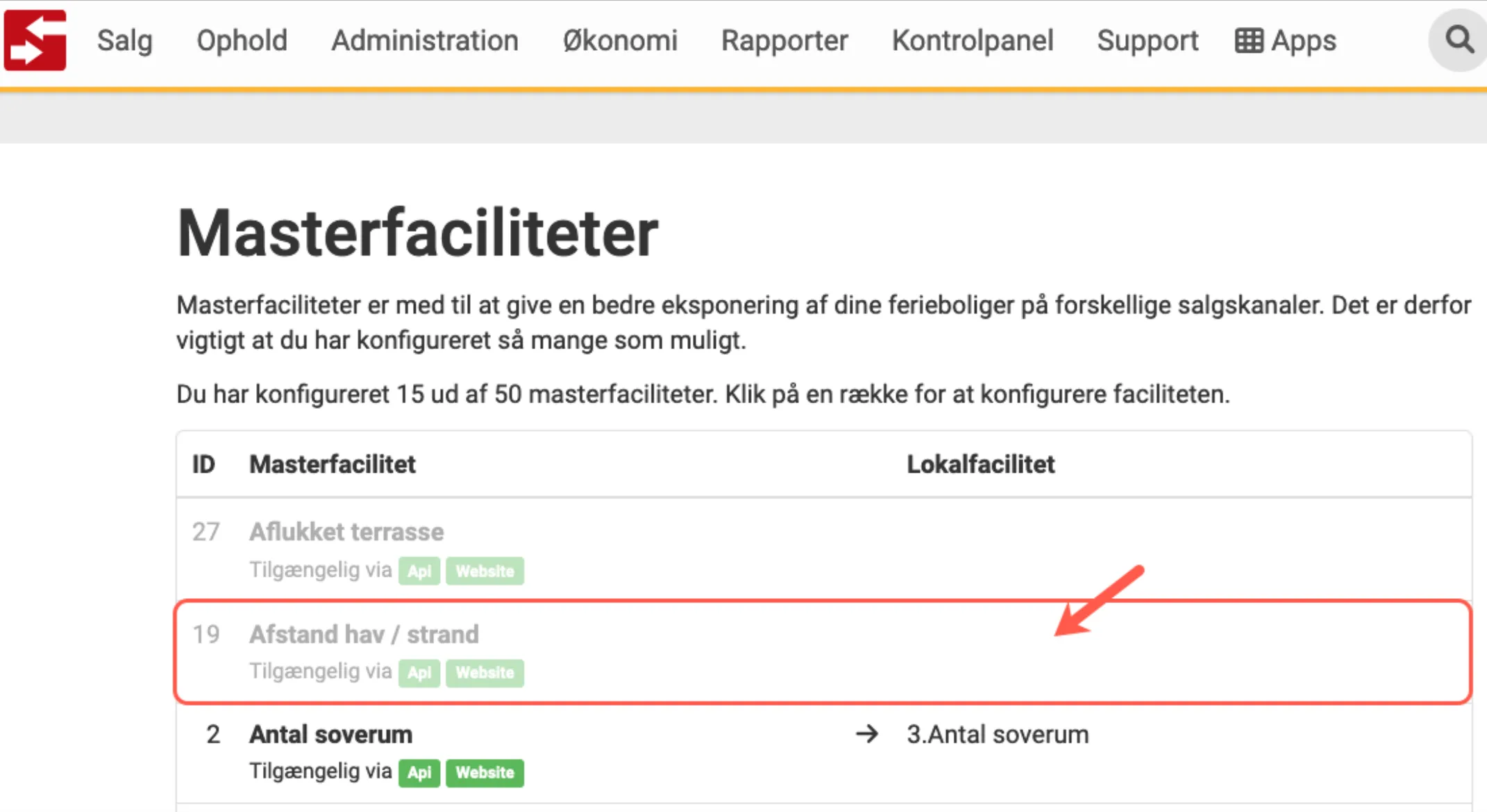Open the Økonomi menu
The image size is (1487, 812).
pos(620,40)
